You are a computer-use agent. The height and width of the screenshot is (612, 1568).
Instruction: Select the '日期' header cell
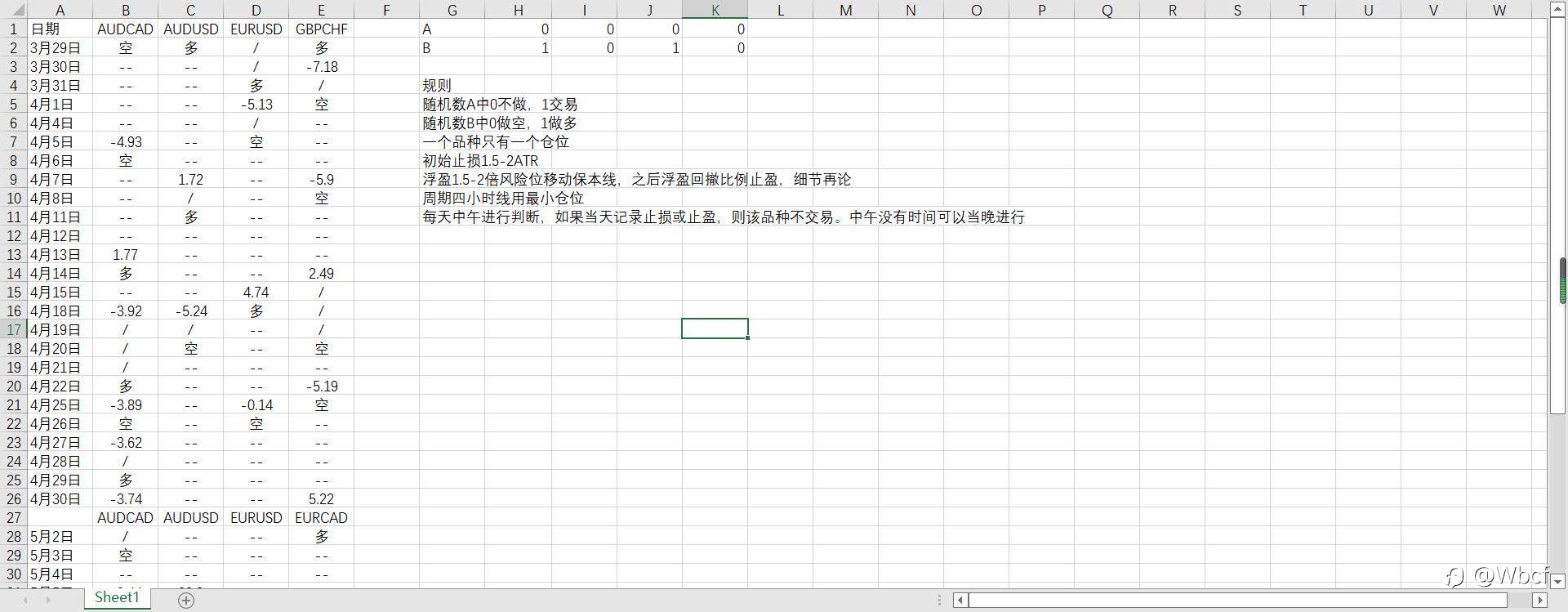60,29
